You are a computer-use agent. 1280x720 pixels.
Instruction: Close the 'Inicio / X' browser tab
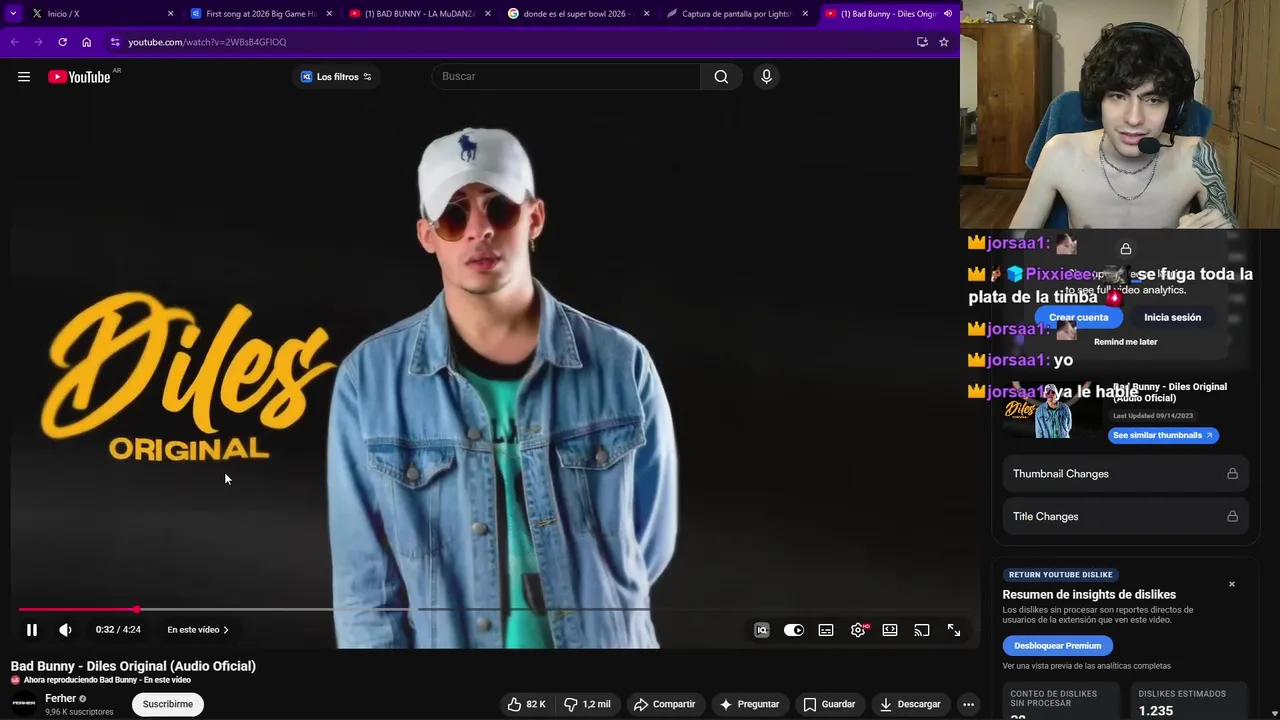point(170,14)
